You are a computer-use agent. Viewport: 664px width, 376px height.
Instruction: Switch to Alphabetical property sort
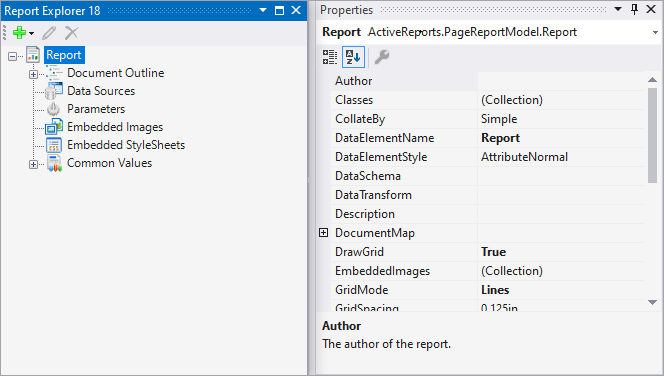pos(353,57)
